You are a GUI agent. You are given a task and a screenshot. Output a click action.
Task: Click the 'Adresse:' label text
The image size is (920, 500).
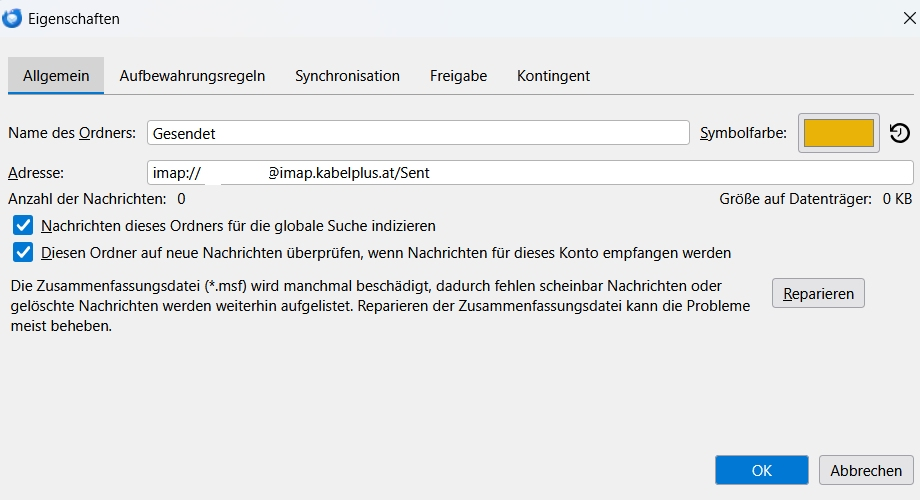click(x=36, y=173)
